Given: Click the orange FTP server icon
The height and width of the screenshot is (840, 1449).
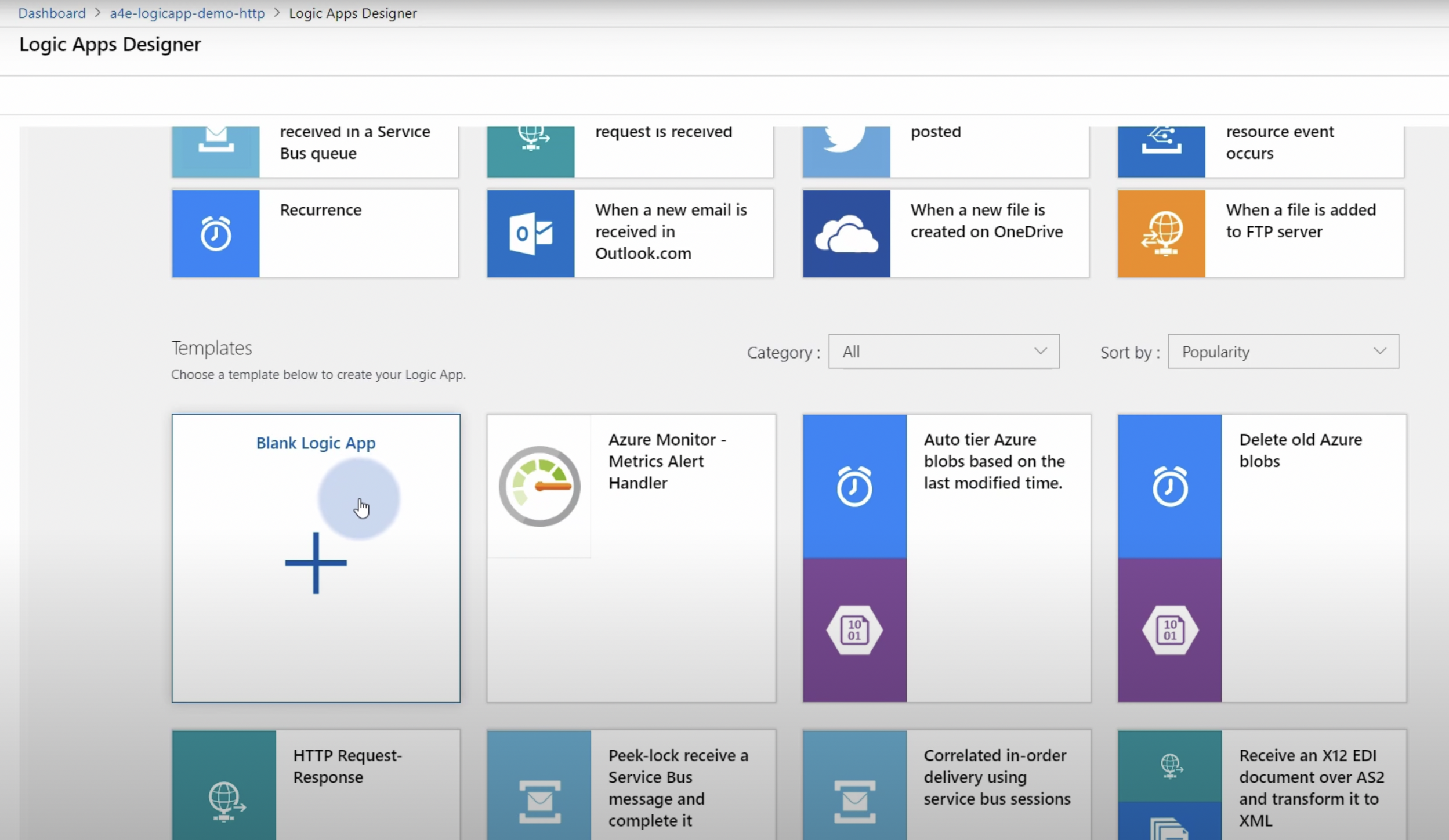Looking at the screenshot, I should (x=1161, y=233).
